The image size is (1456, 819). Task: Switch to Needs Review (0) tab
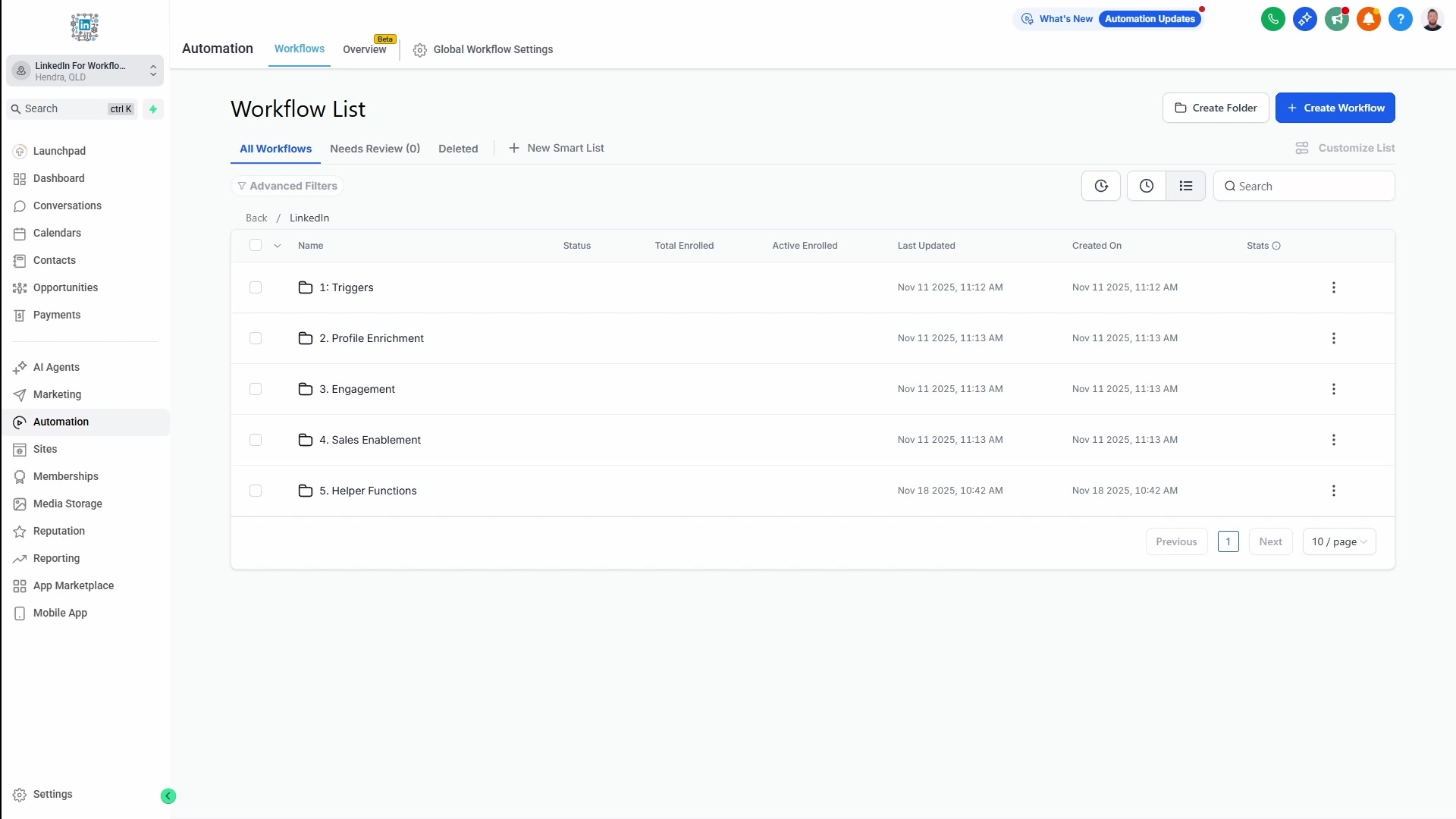[x=375, y=149]
